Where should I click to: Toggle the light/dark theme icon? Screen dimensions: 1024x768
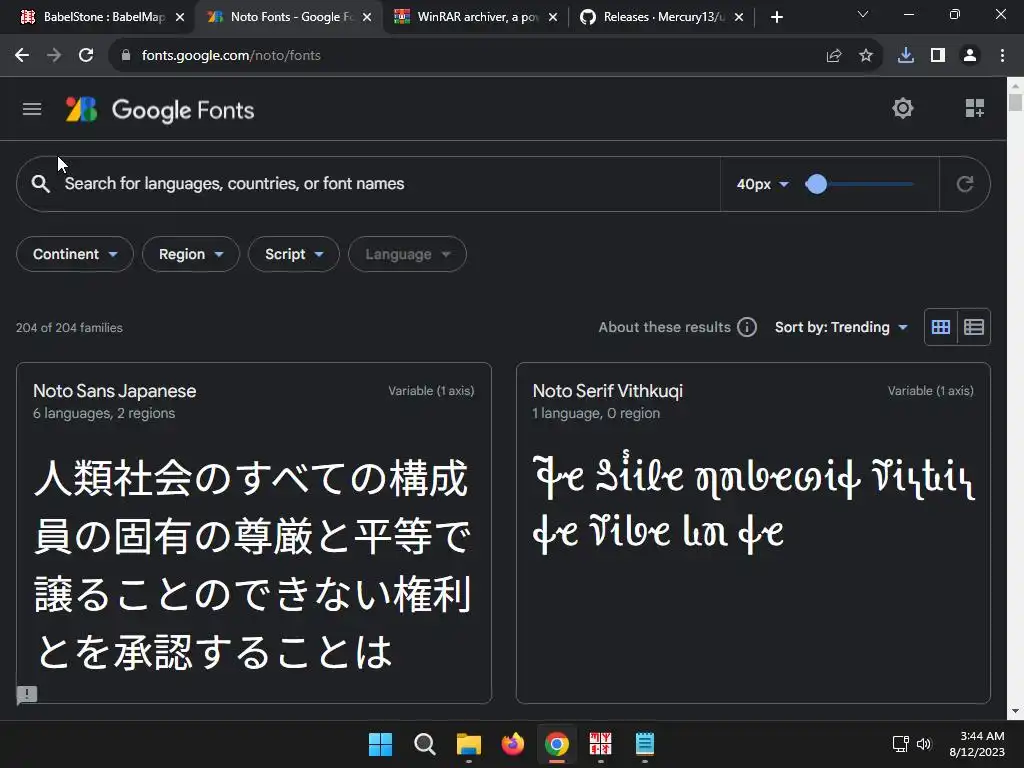[x=903, y=108]
